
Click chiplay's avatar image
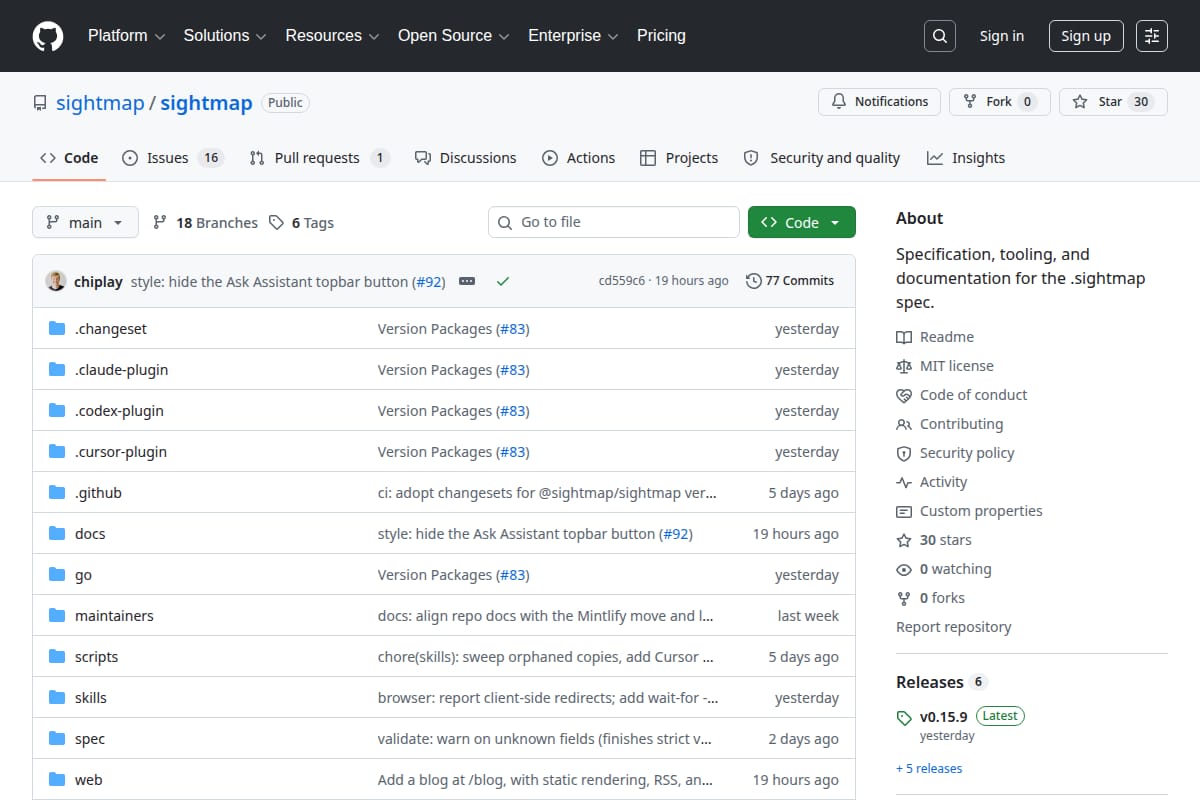pos(56,281)
